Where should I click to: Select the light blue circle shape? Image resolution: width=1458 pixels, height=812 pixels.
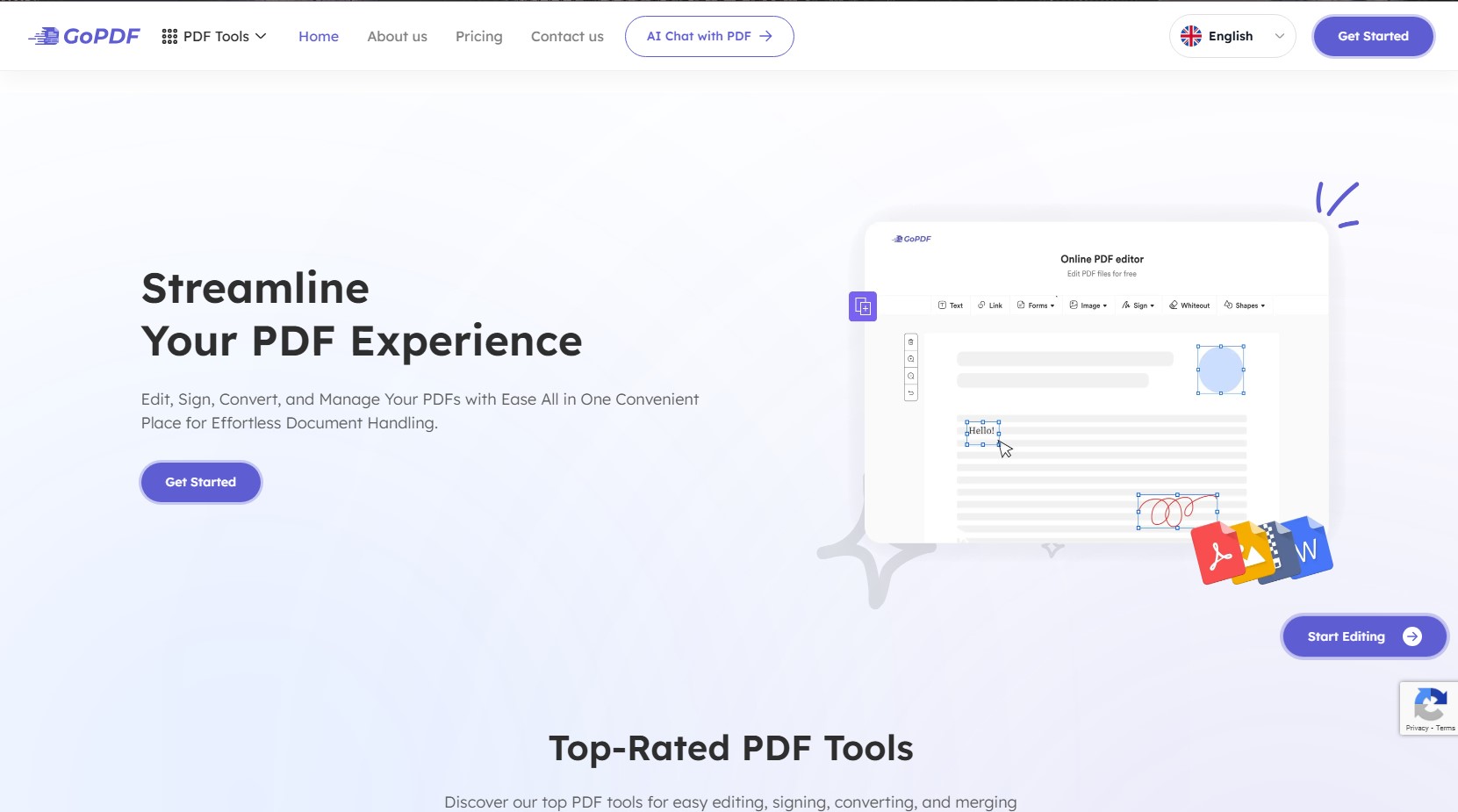coord(1220,370)
